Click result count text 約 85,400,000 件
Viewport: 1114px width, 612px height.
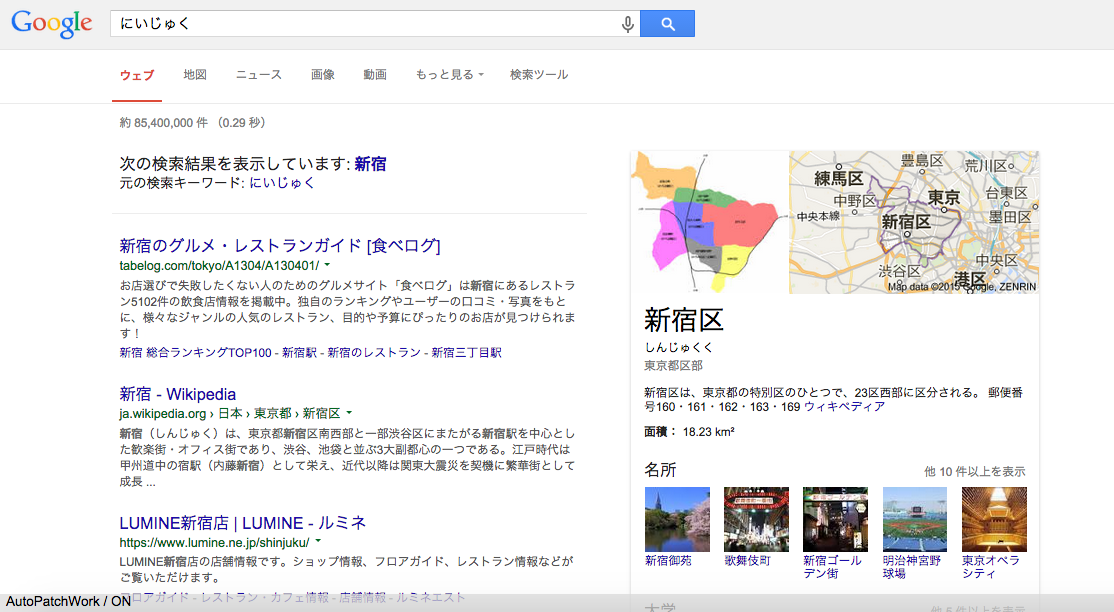163,123
